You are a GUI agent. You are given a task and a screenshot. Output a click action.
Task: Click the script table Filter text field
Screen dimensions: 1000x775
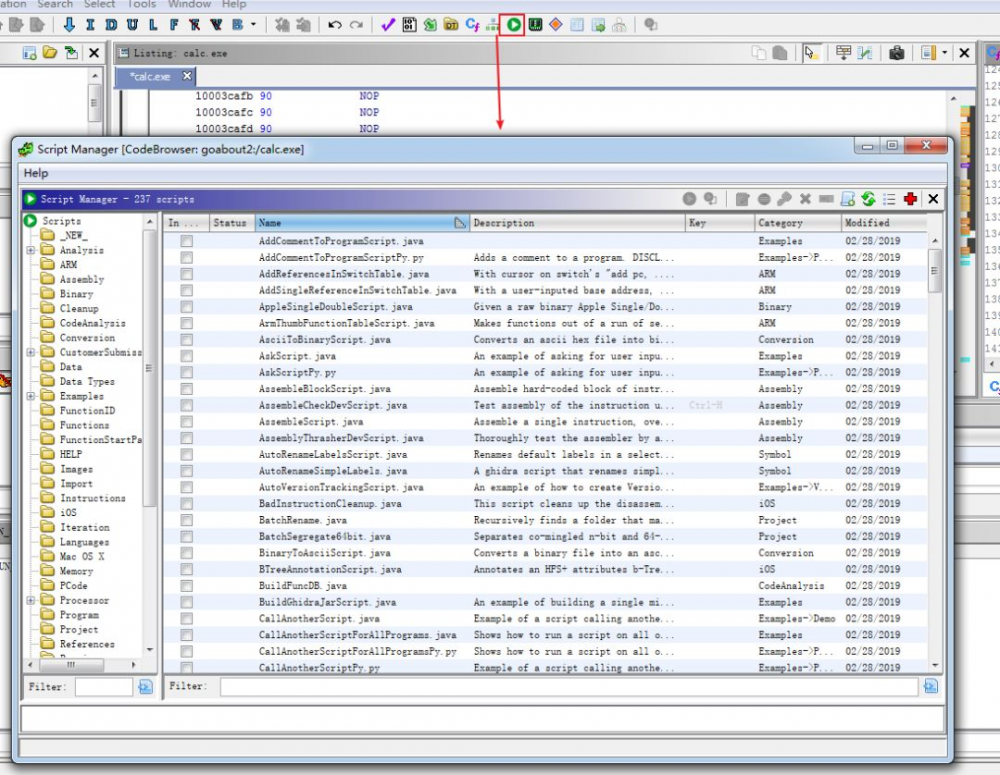pos(568,687)
